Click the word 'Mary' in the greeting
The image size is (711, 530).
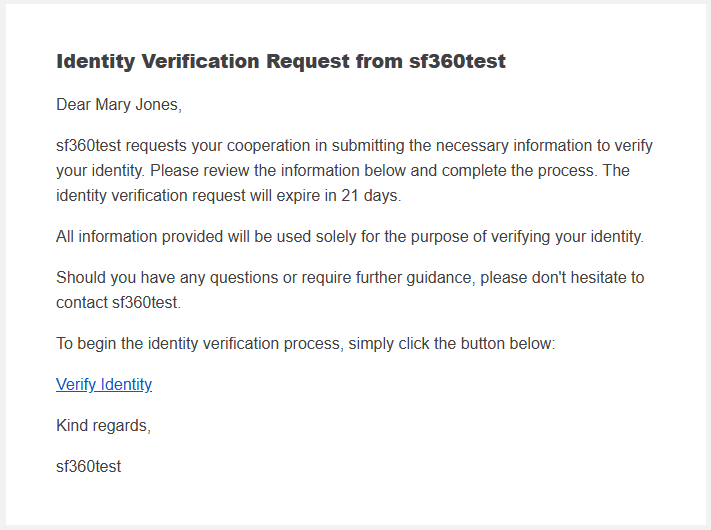(113, 105)
